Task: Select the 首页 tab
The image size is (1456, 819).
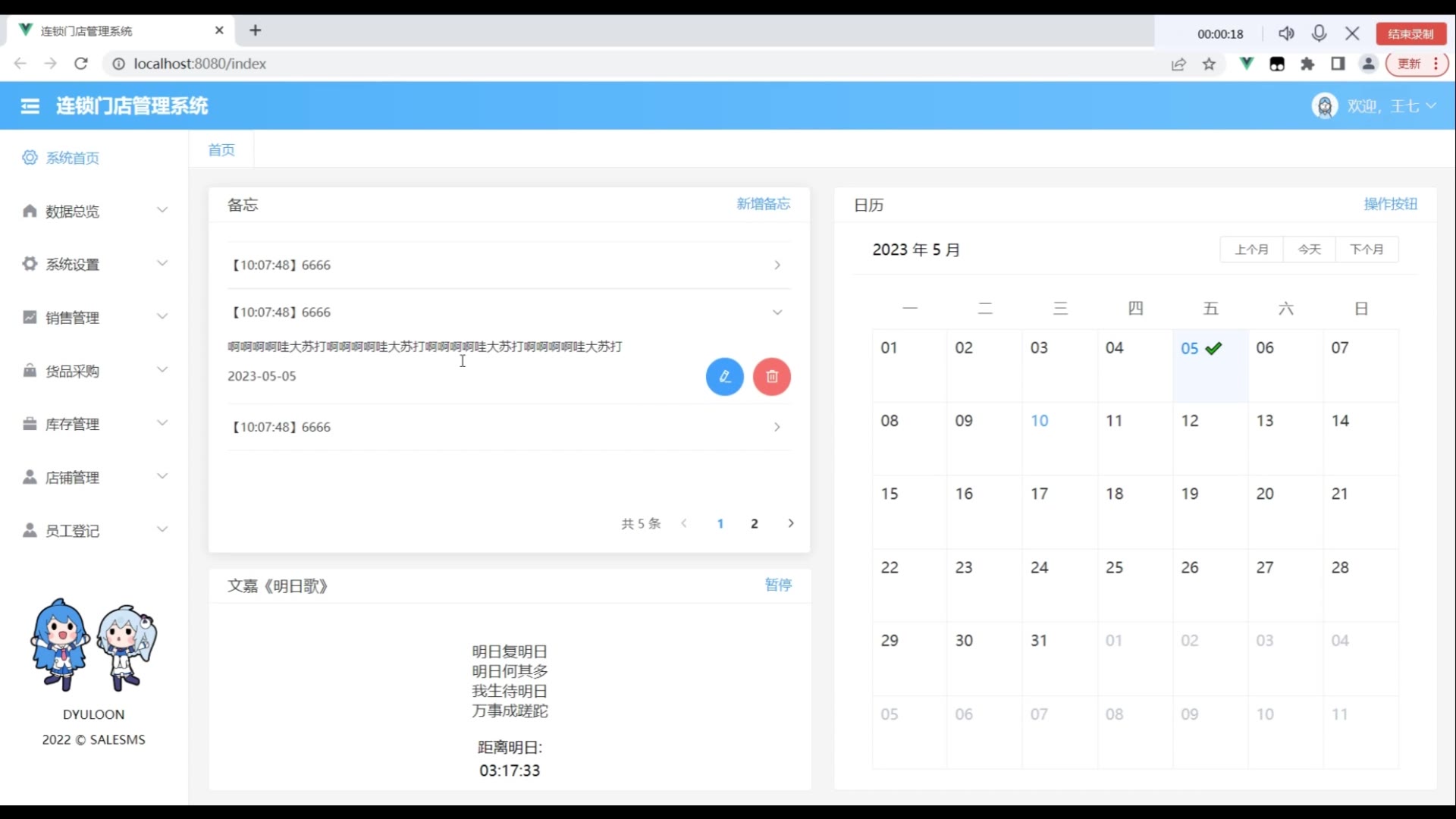Action: pyautogui.click(x=221, y=149)
